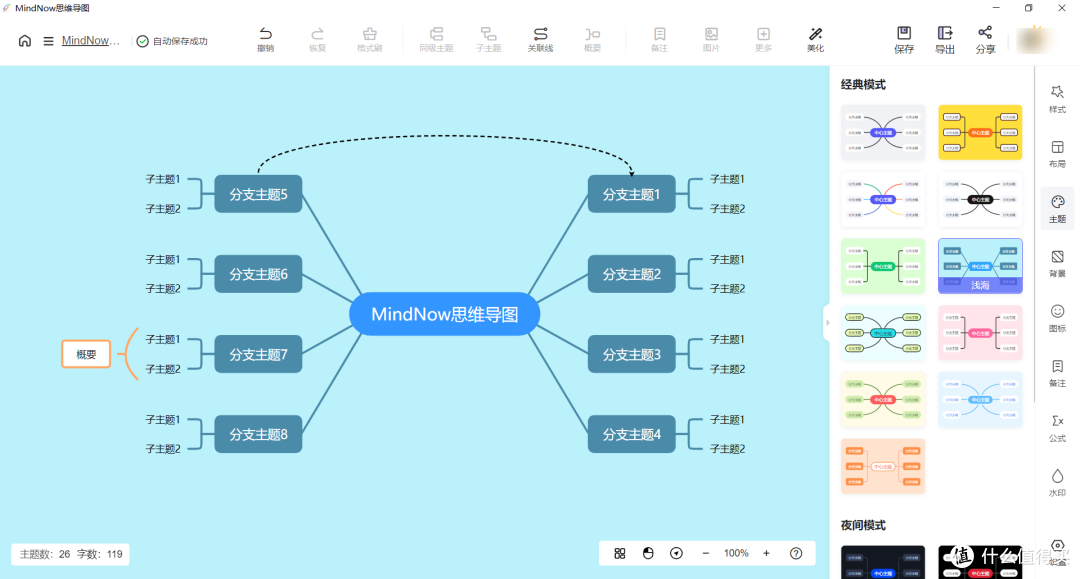Insert a 概要 summary from toolbar
1080x579 pixels.
[x=592, y=40]
